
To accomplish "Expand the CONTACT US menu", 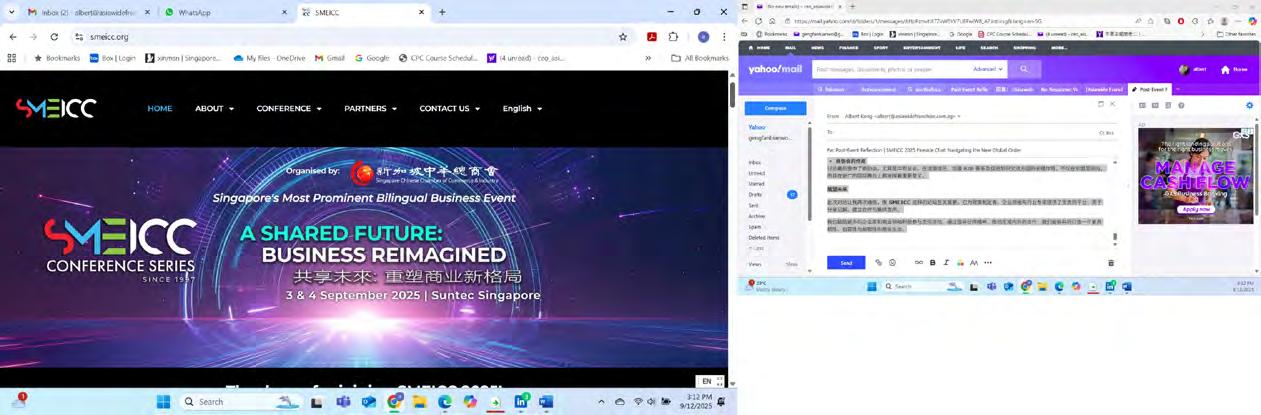I will point(449,108).
